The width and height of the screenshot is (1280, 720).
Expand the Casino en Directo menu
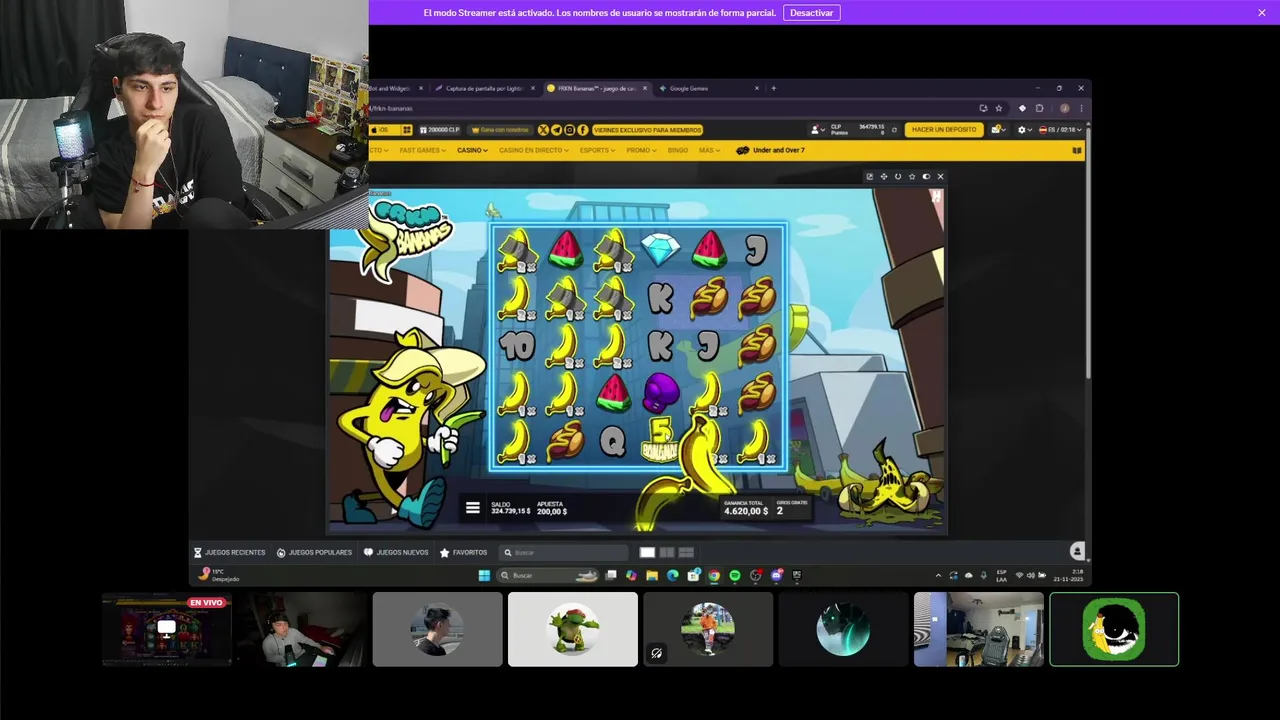(x=533, y=150)
